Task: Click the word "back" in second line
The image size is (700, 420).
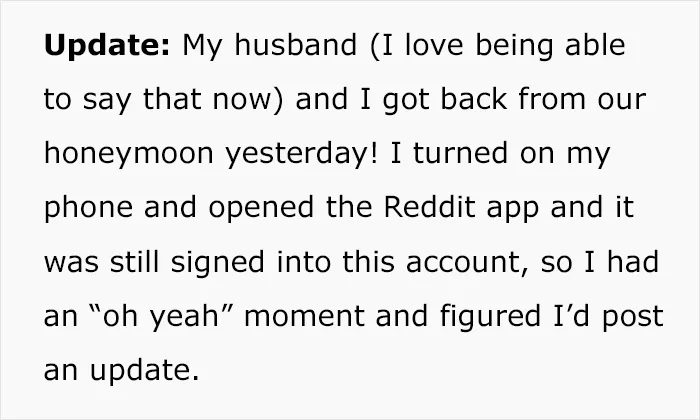Action: [x=474, y=99]
